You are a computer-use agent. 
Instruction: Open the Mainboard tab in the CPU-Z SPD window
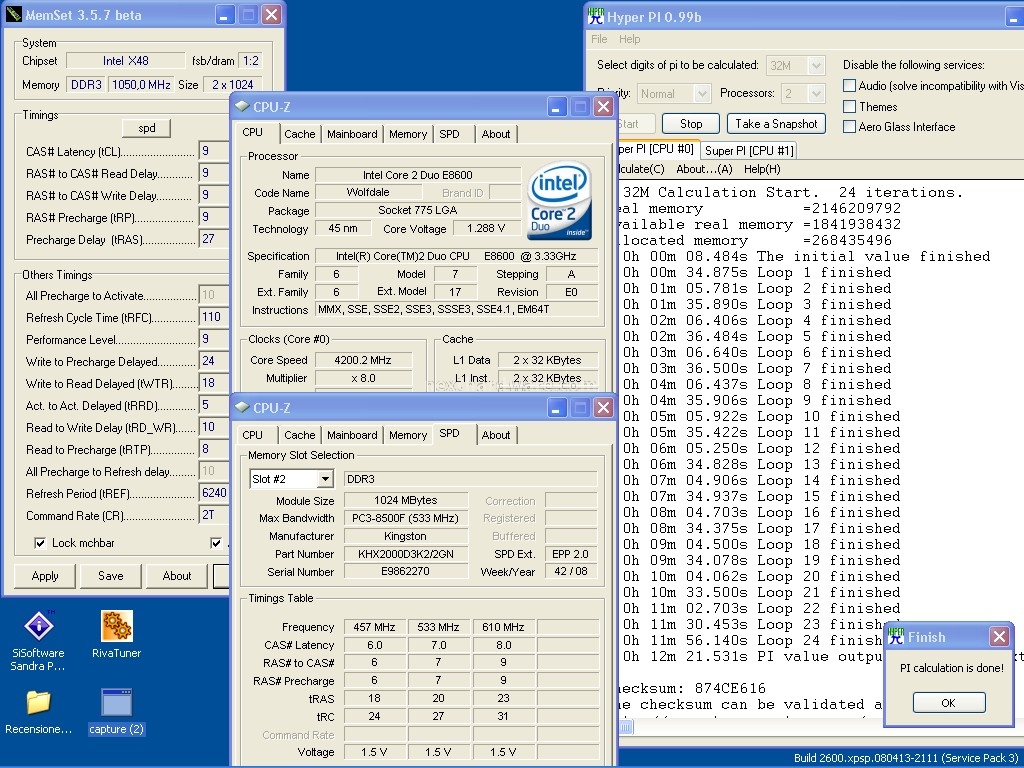click(x=352, y=435)
